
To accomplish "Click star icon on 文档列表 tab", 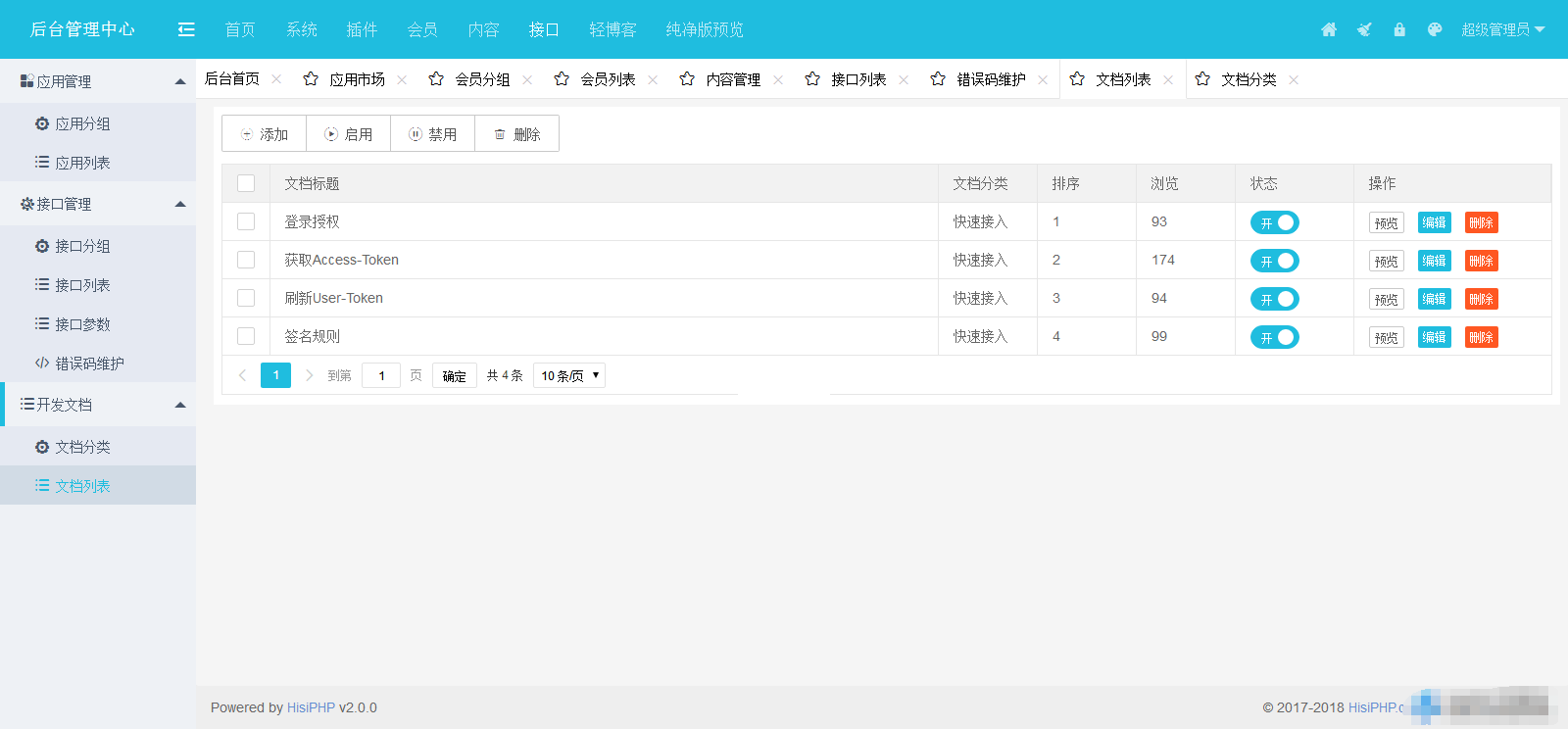I will (1077, 79).
